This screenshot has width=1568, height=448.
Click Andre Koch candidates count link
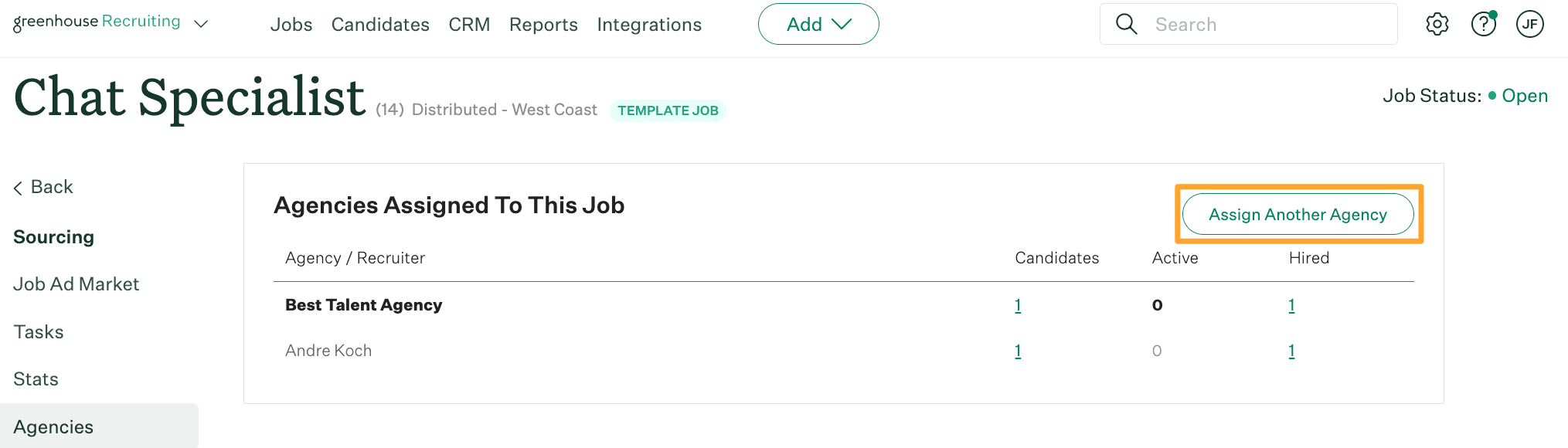1018,350
